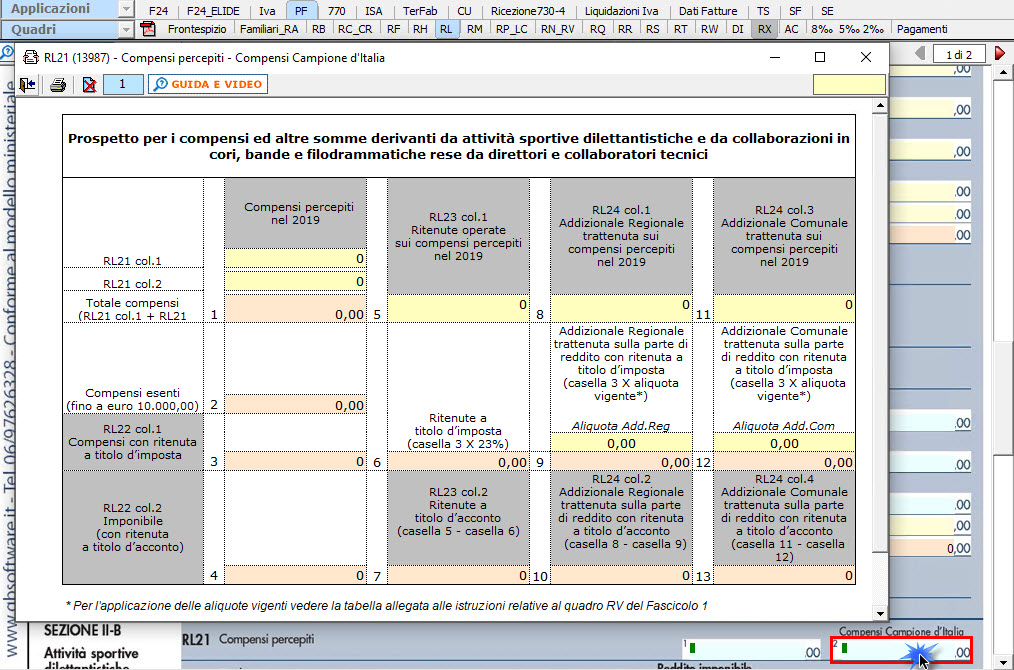
Task: Open the RP_LC quadro
Action: point(512,29)
